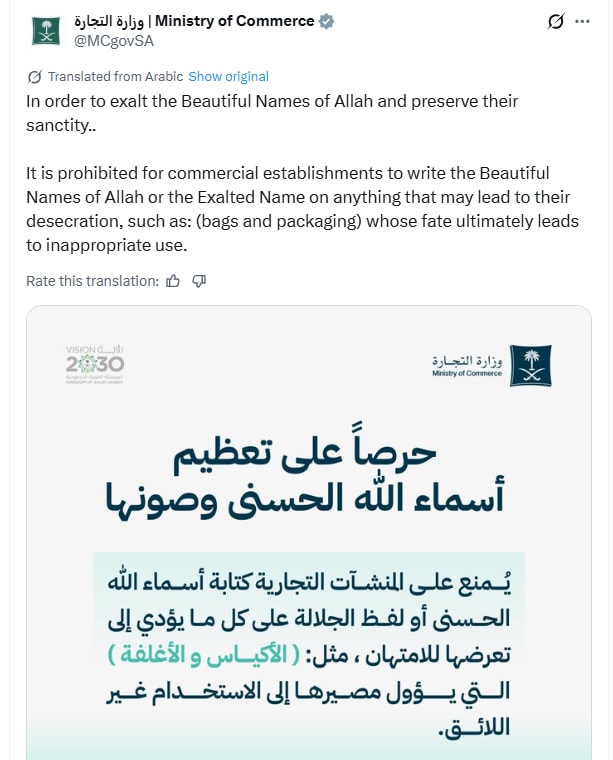Click the thumbs up translation rating icon

pos(173,281)
